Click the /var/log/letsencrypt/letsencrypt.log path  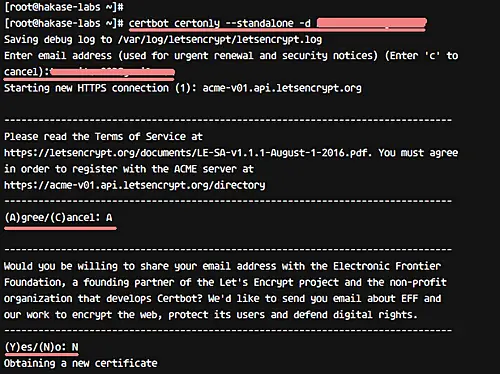pos(220,40)
